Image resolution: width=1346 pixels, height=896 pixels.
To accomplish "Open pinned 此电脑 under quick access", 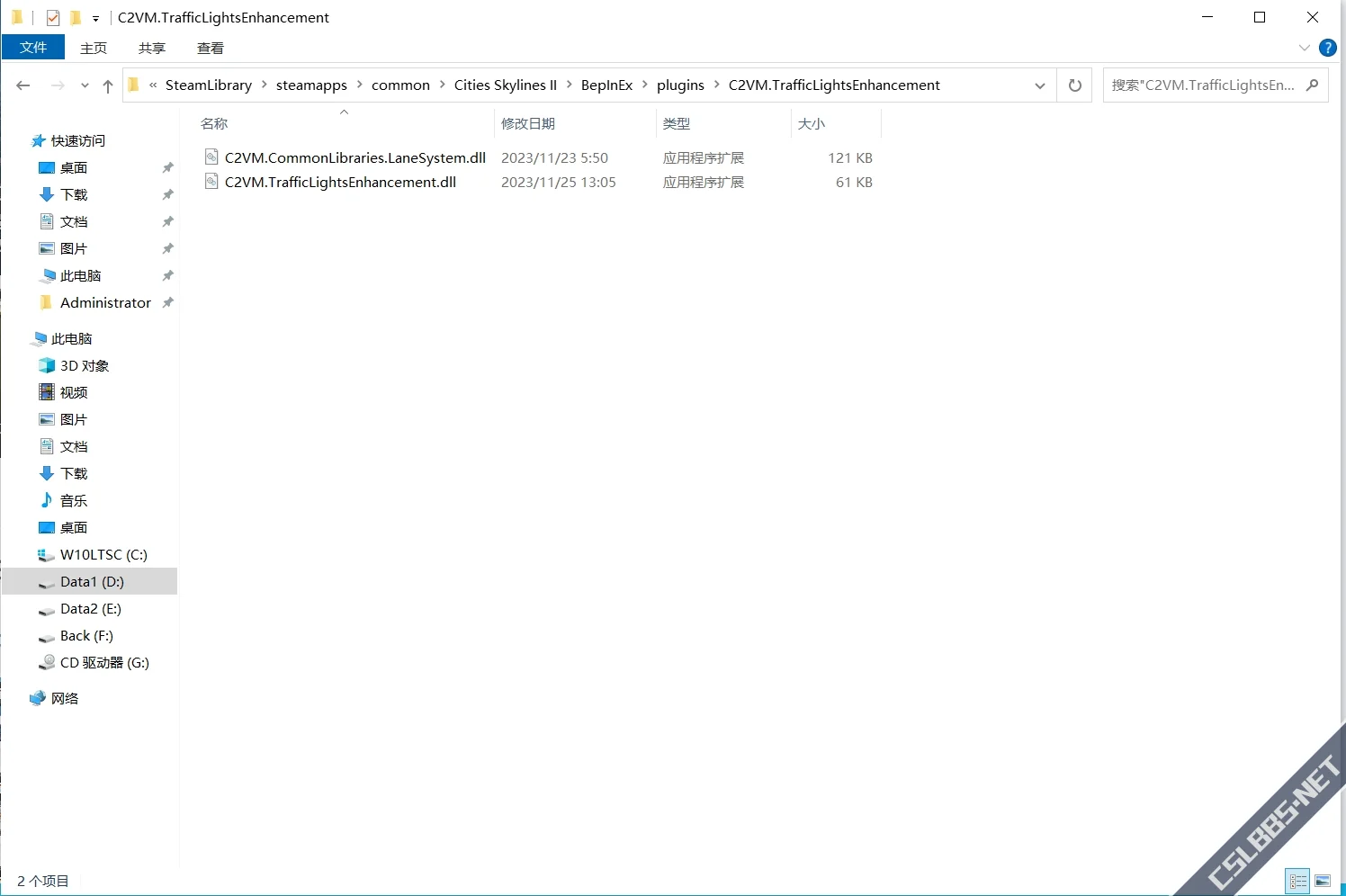I will tap(80, 276).
